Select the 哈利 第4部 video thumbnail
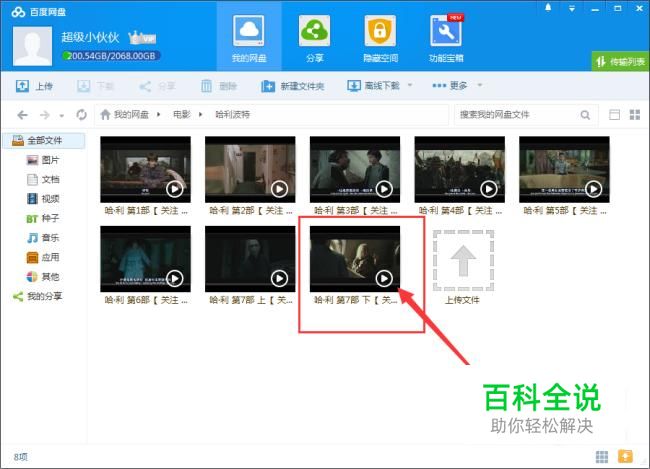The width and height of the screenshot is (650, 469). pos(460,169)
